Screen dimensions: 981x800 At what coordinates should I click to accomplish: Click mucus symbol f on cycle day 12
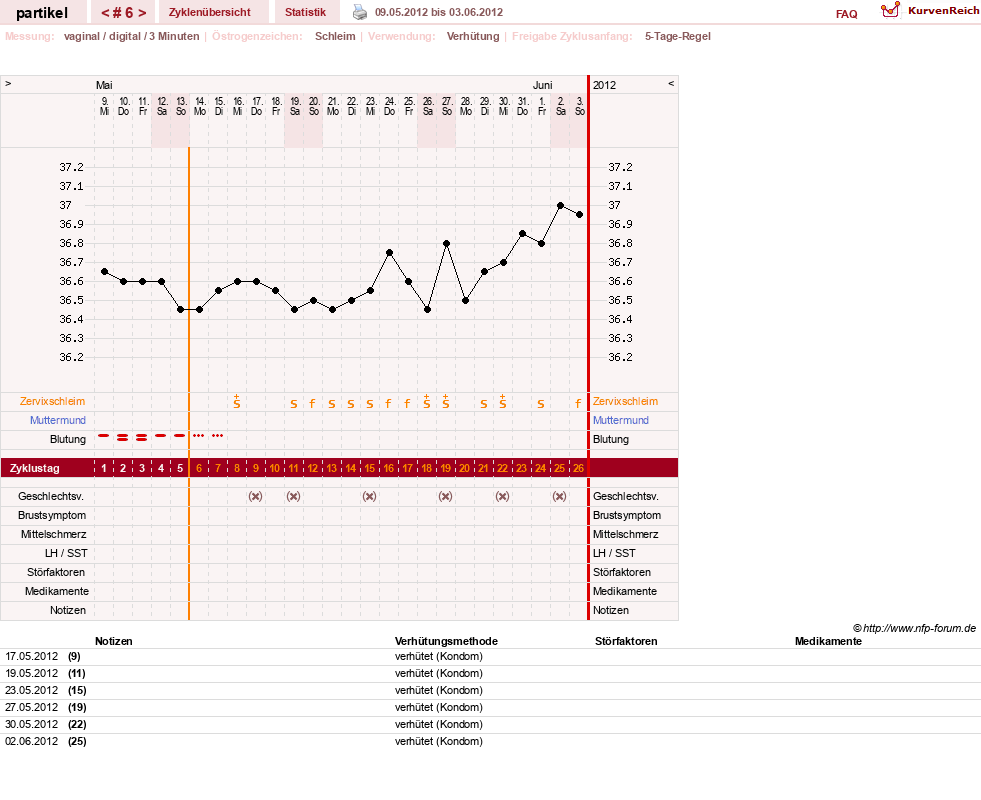(312, 403)
